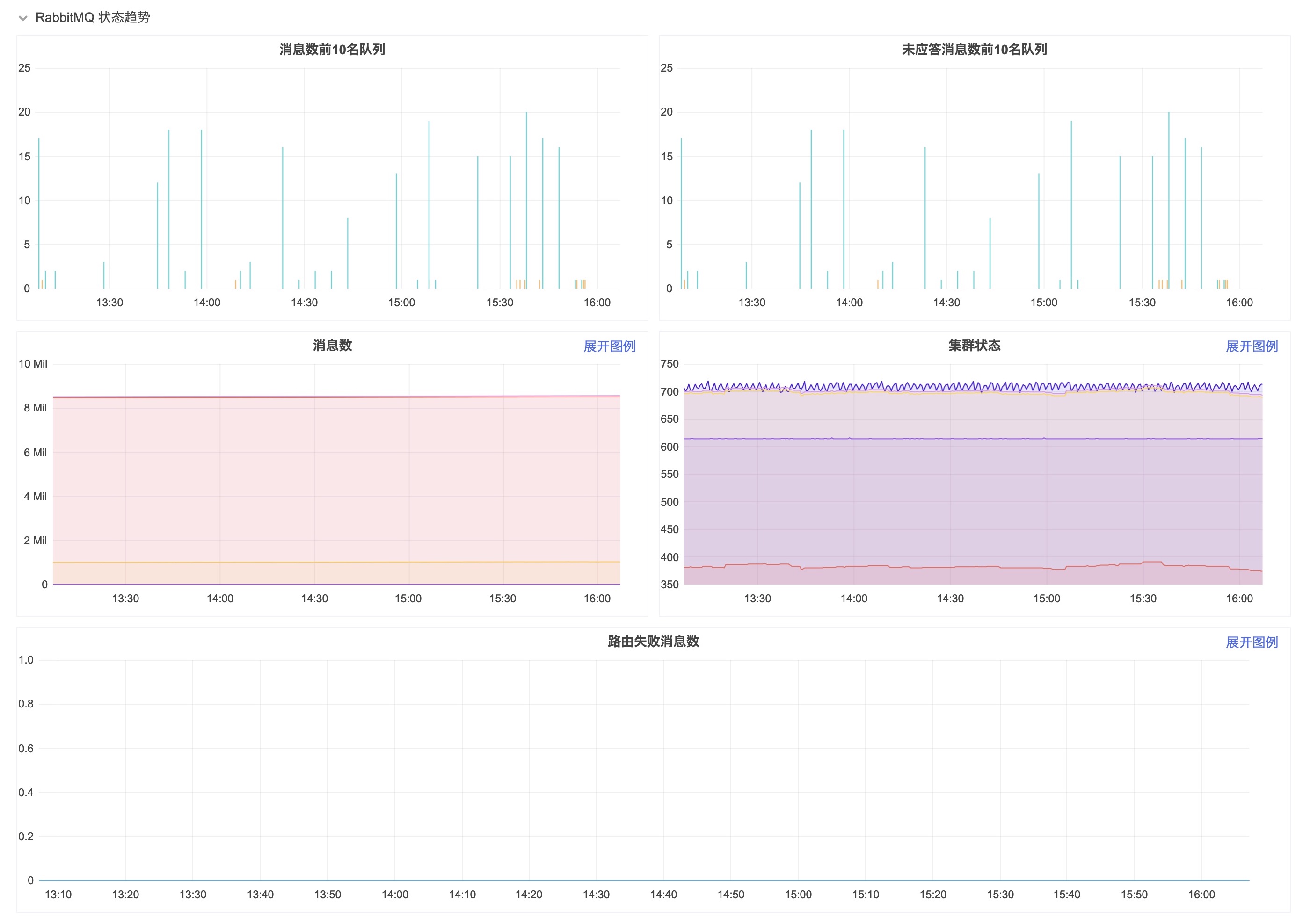1303x924 pixels.
Task: Click the 10 Mil axis label in 消息数
Action: [x=33, y=364]
